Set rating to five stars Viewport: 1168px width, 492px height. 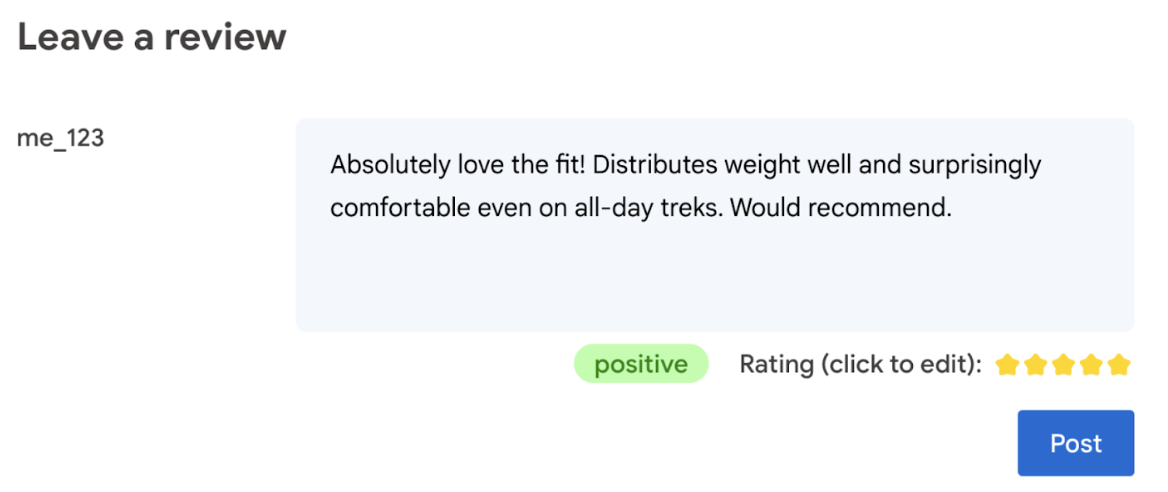point(1119,365)
